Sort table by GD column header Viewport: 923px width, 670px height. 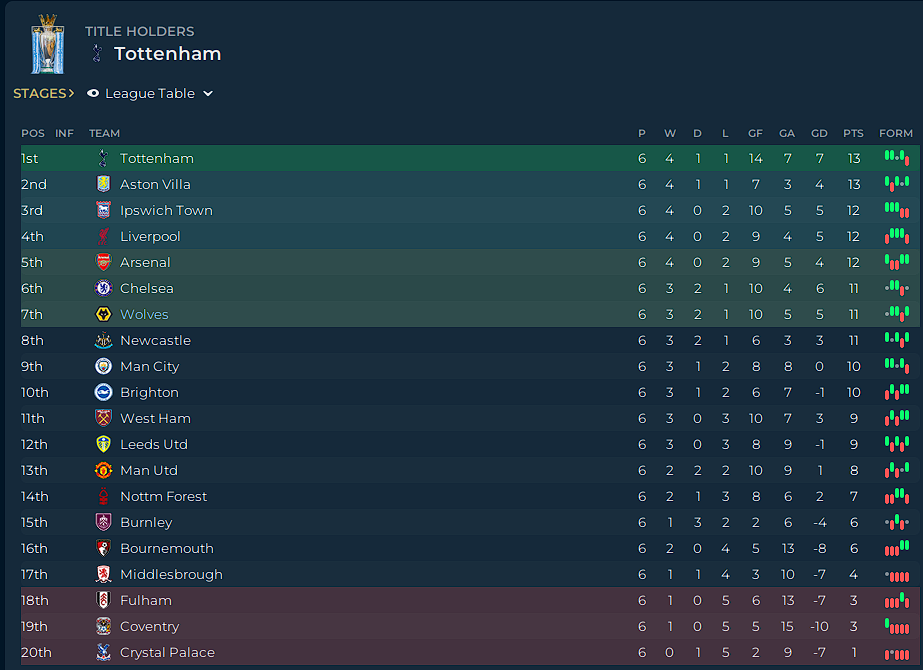tap(819, 134)
